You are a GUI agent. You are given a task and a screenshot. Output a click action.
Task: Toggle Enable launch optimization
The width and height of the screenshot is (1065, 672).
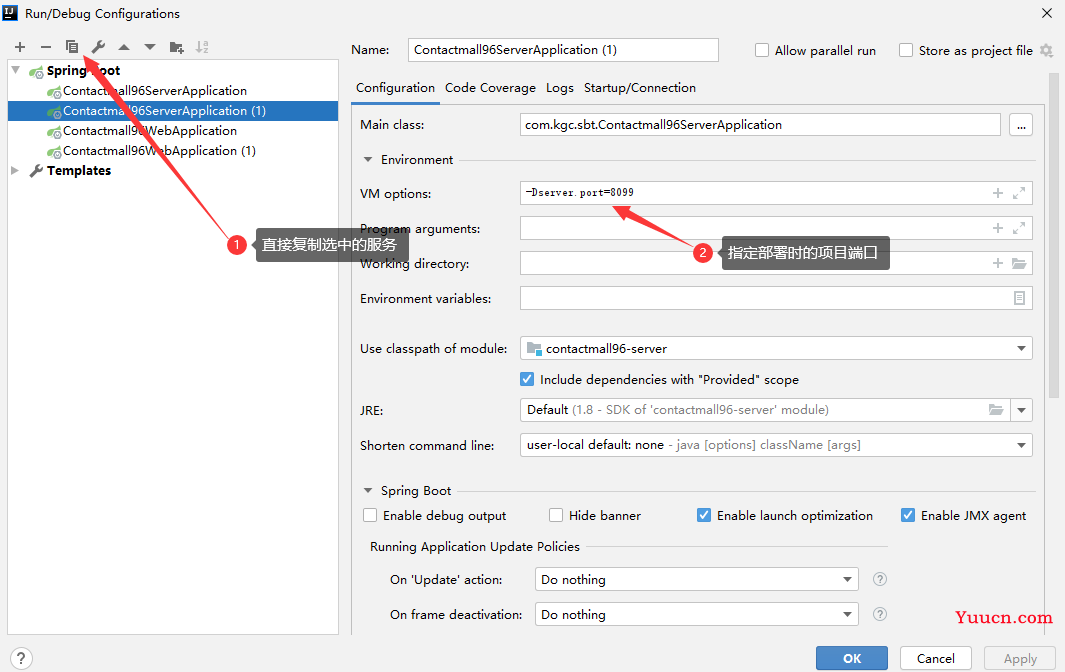[x=704, y=515]
